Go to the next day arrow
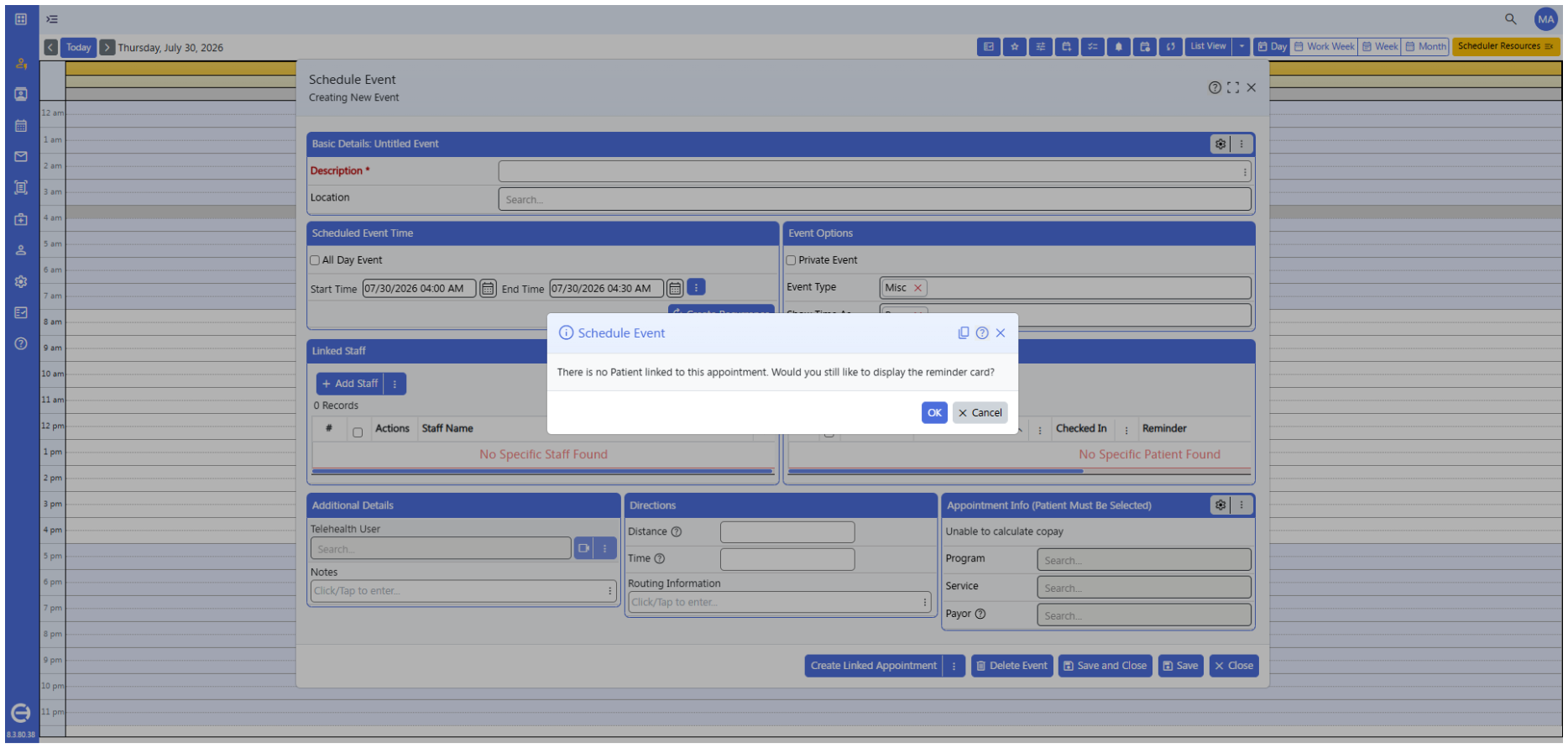1568x748 pixels. 107,48
